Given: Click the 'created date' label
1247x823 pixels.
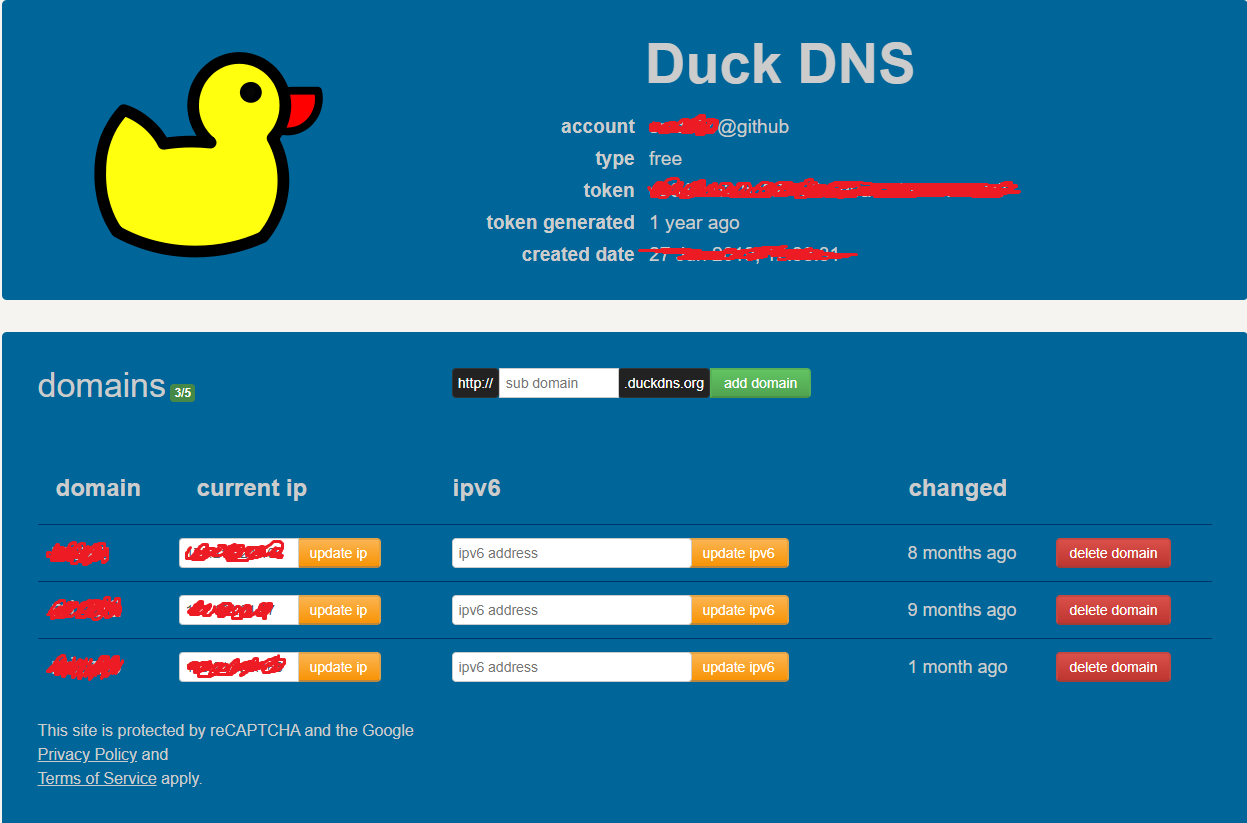Looking at the screenshot, I should [x=578, y=255].
